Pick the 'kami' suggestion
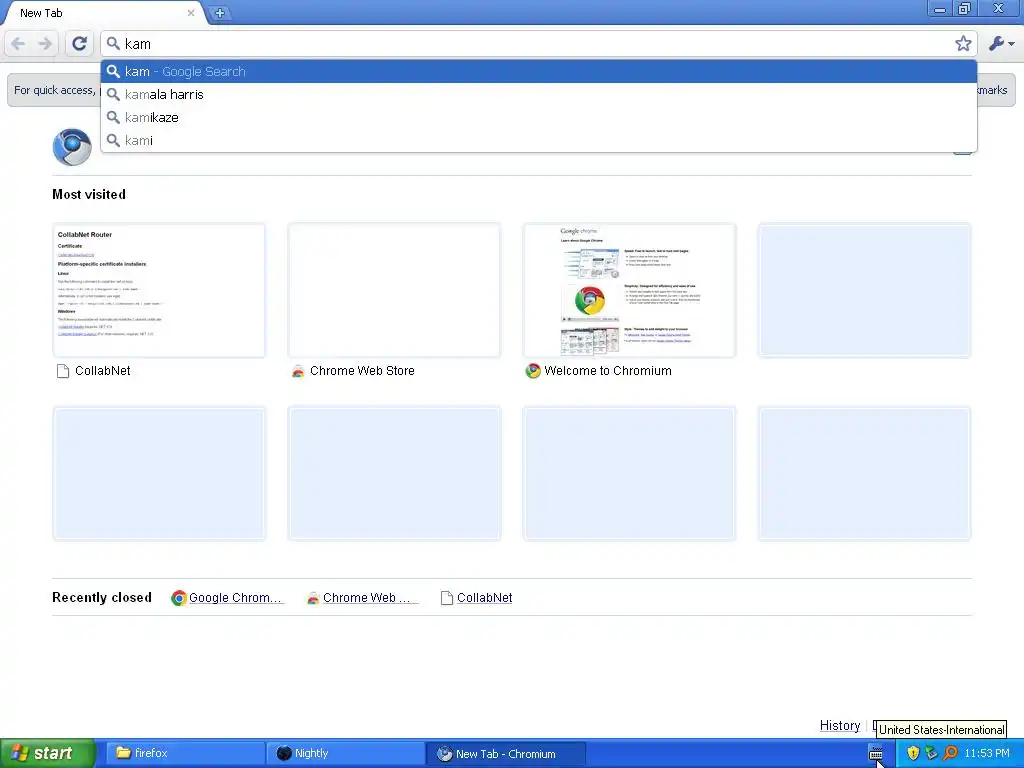 tap(539, 140)
